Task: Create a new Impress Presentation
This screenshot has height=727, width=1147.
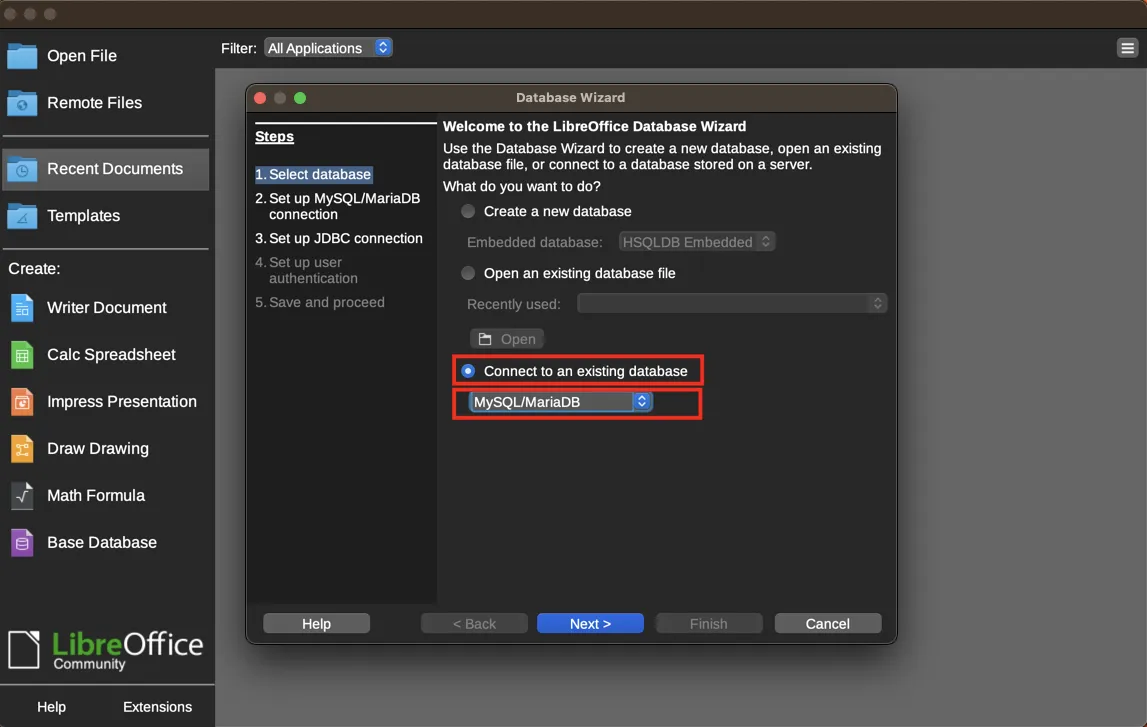Action: pyautogui.click(x=105, y=402)
